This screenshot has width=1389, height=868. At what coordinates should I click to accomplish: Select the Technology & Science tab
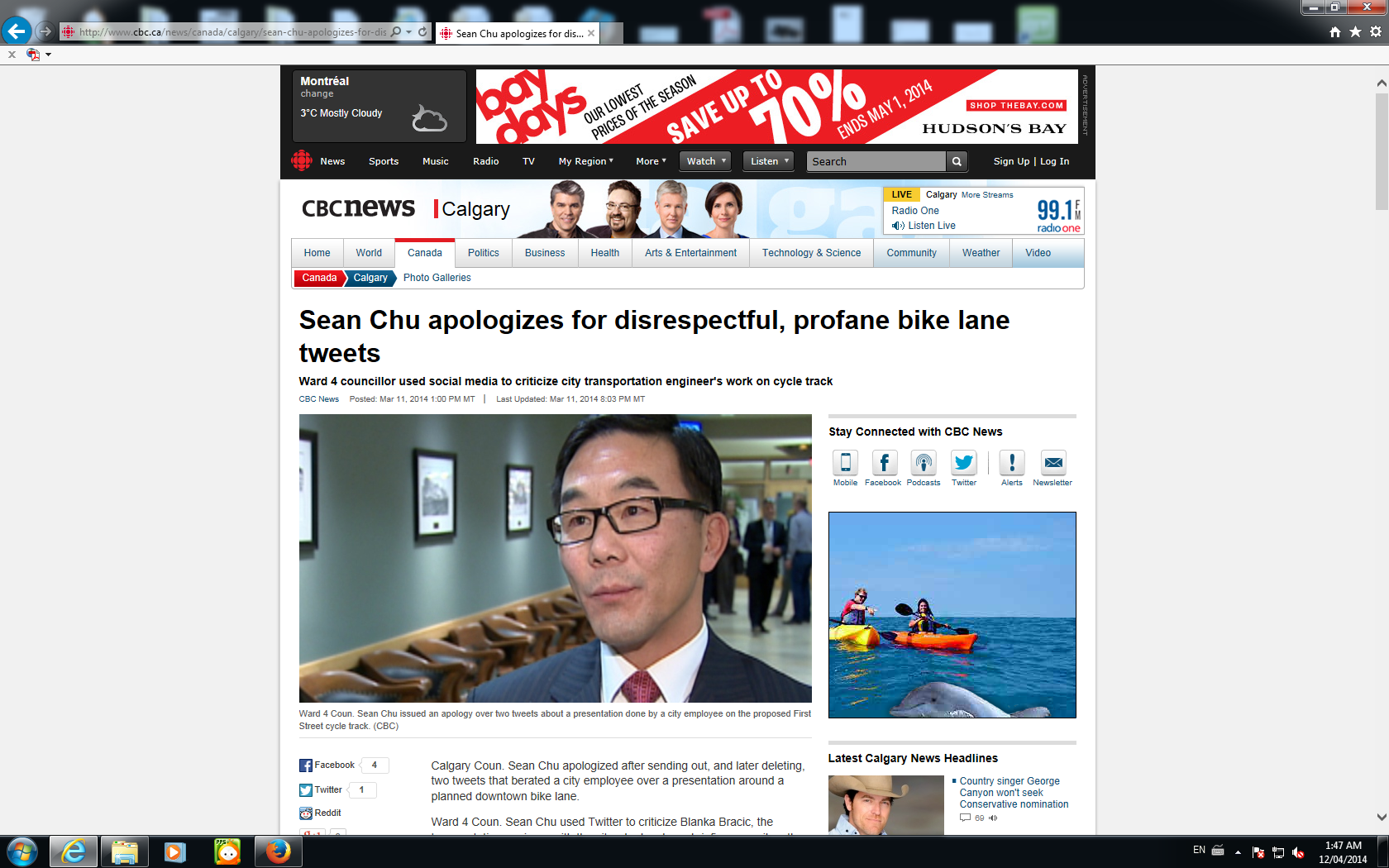point(811,253)
